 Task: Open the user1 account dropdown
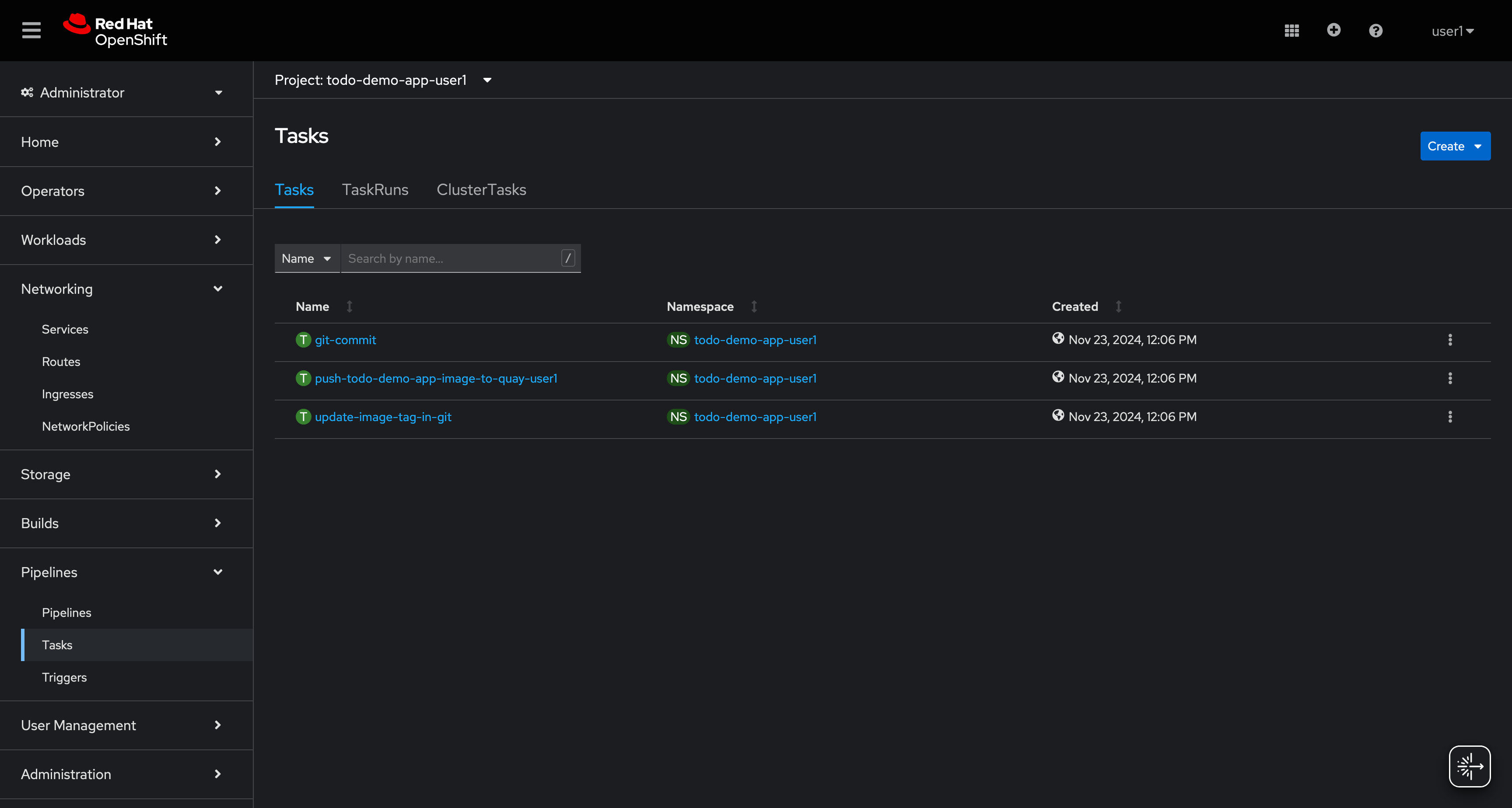pyautogui.click(x=1452, y=31)
